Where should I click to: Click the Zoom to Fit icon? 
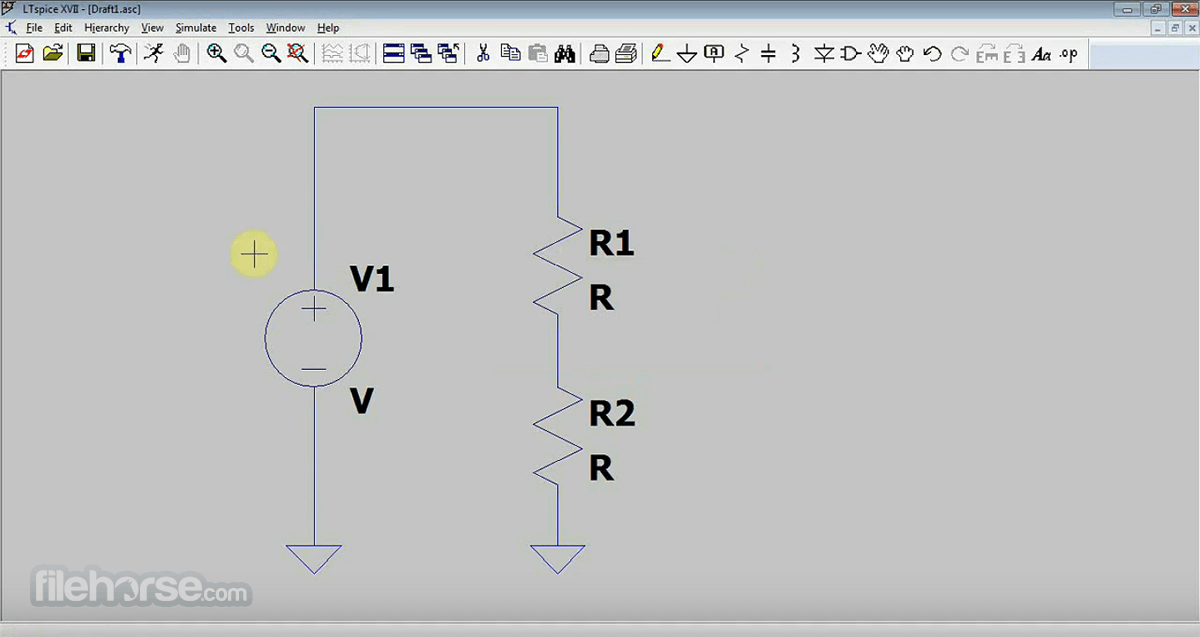coord(297,53)
